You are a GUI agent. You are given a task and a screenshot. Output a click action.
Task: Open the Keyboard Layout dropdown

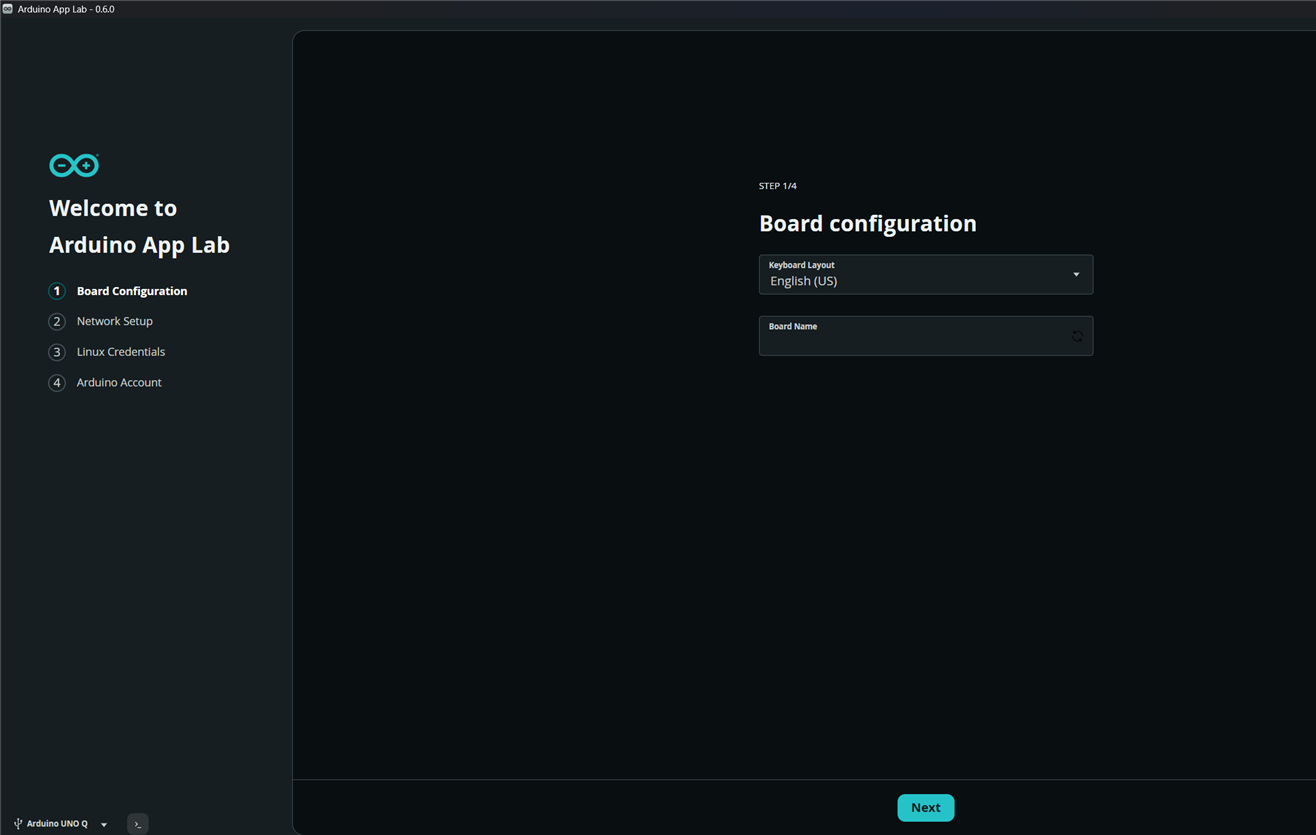click(925, 275)
